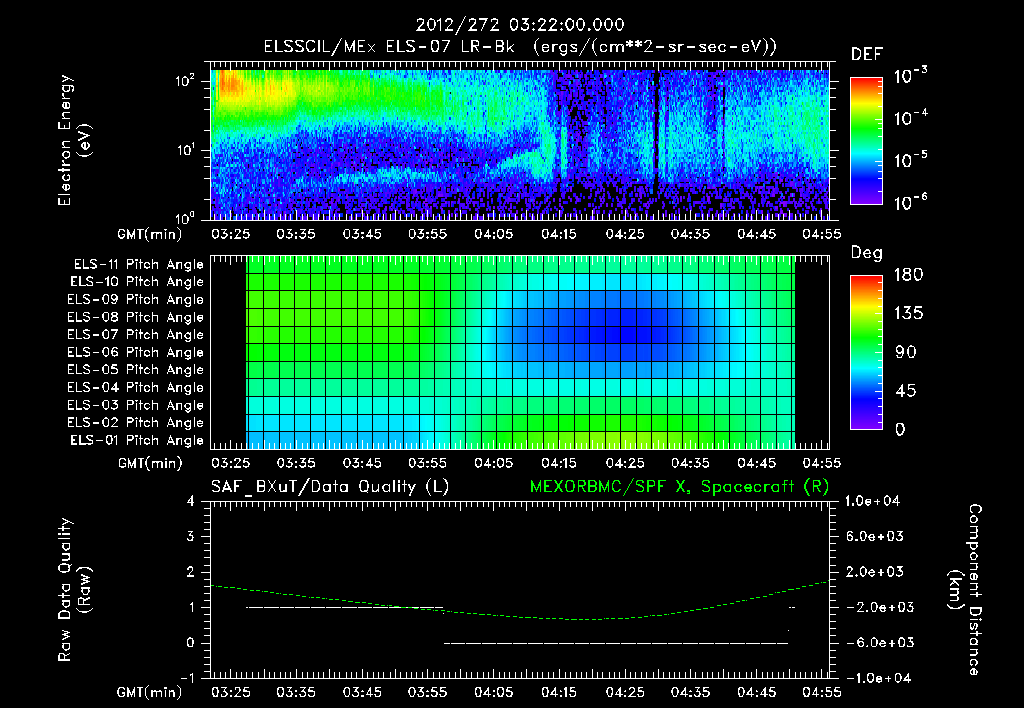Select the 0 tick on the Deg color bar

click(901, 429)
